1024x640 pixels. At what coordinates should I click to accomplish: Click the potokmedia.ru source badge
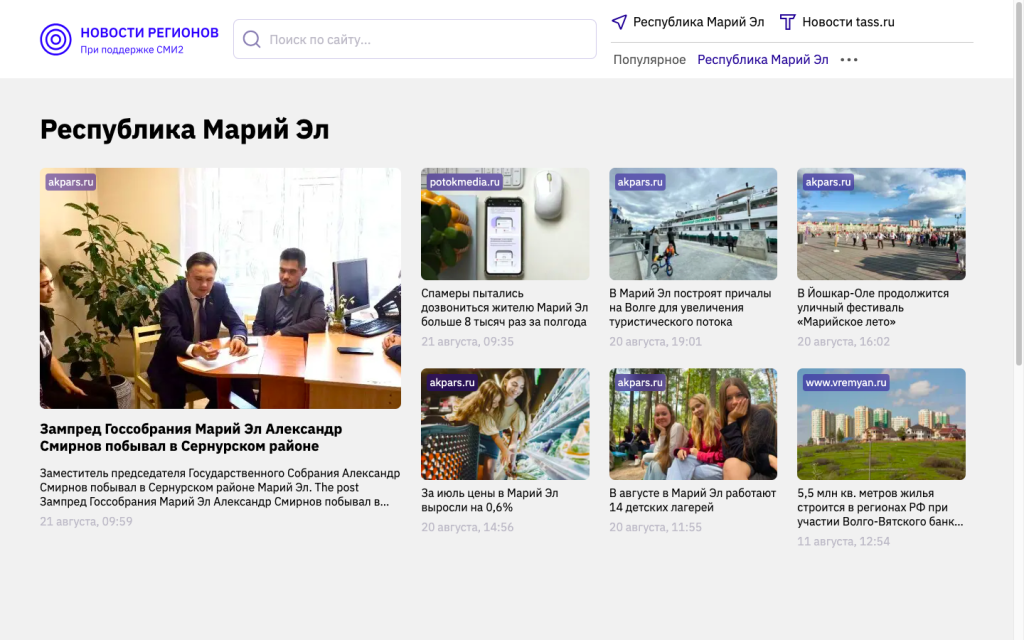464,182
